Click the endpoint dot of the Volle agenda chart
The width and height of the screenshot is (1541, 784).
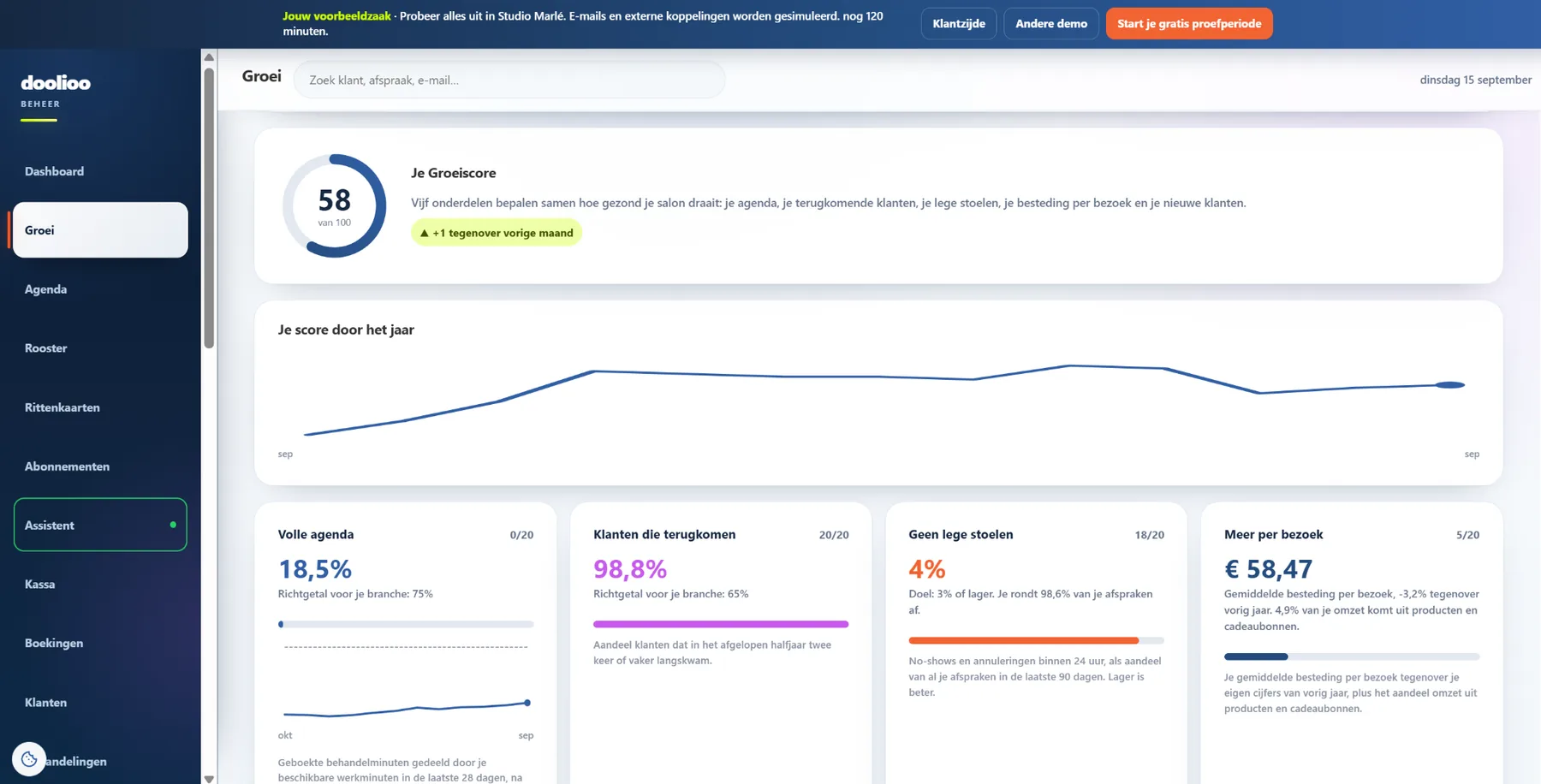tap(527, 703)
